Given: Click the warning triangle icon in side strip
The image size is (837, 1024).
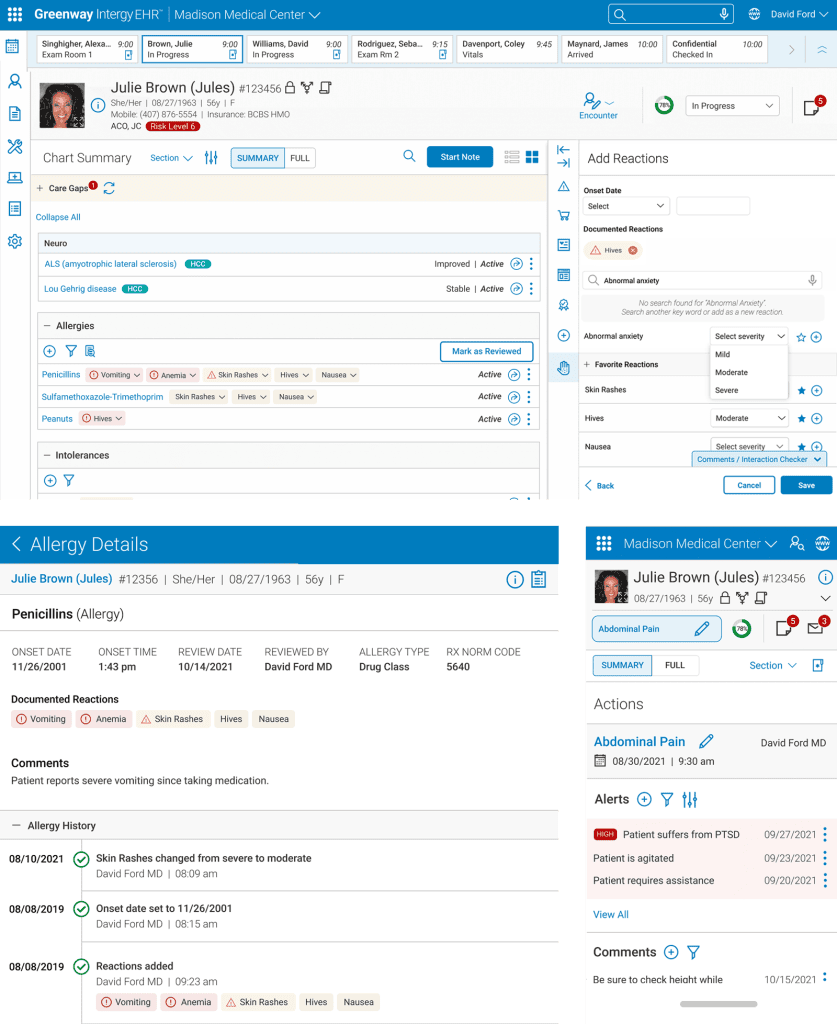Looking at the screenshot, I should (563, 187).
